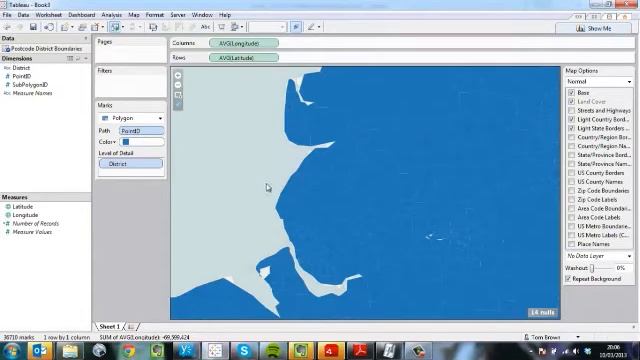Click the Save icon in toolbar
This screenshot has width=640, height=360.
33,27
